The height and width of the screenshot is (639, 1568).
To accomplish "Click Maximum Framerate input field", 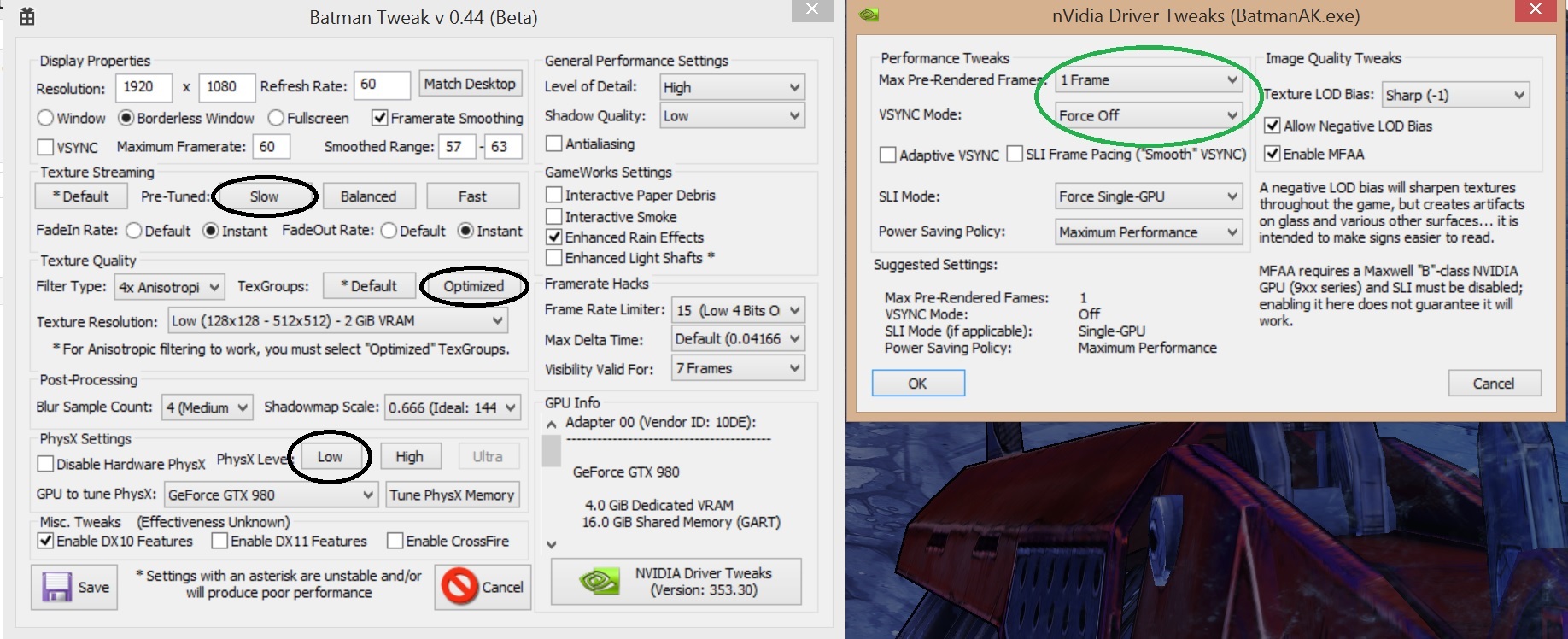I will pos(271,147).
